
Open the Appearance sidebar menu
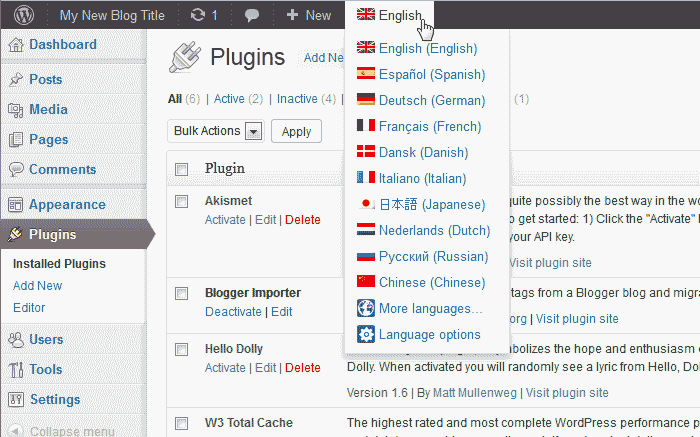[x=67, y=204]
